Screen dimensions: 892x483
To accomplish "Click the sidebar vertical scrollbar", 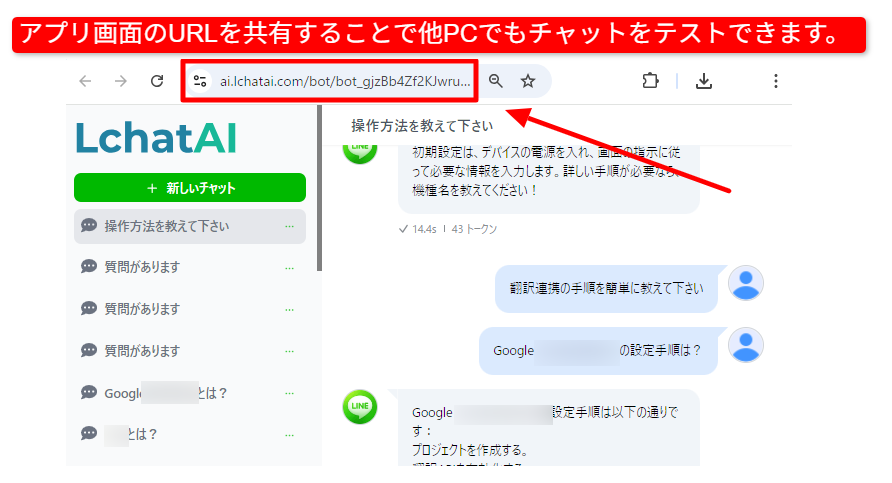I will [x=319, y=190].
